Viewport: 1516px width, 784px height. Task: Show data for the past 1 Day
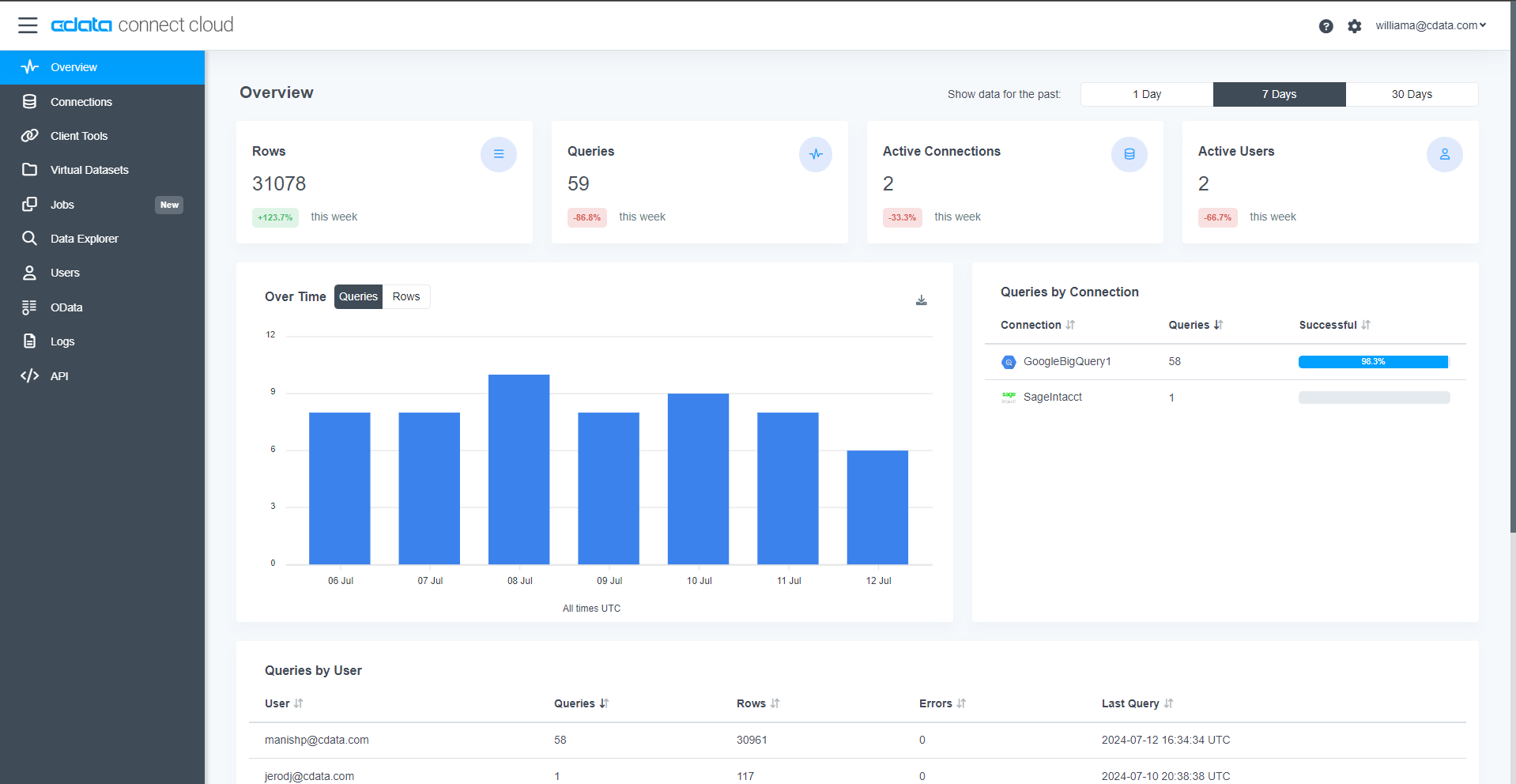1146,94
